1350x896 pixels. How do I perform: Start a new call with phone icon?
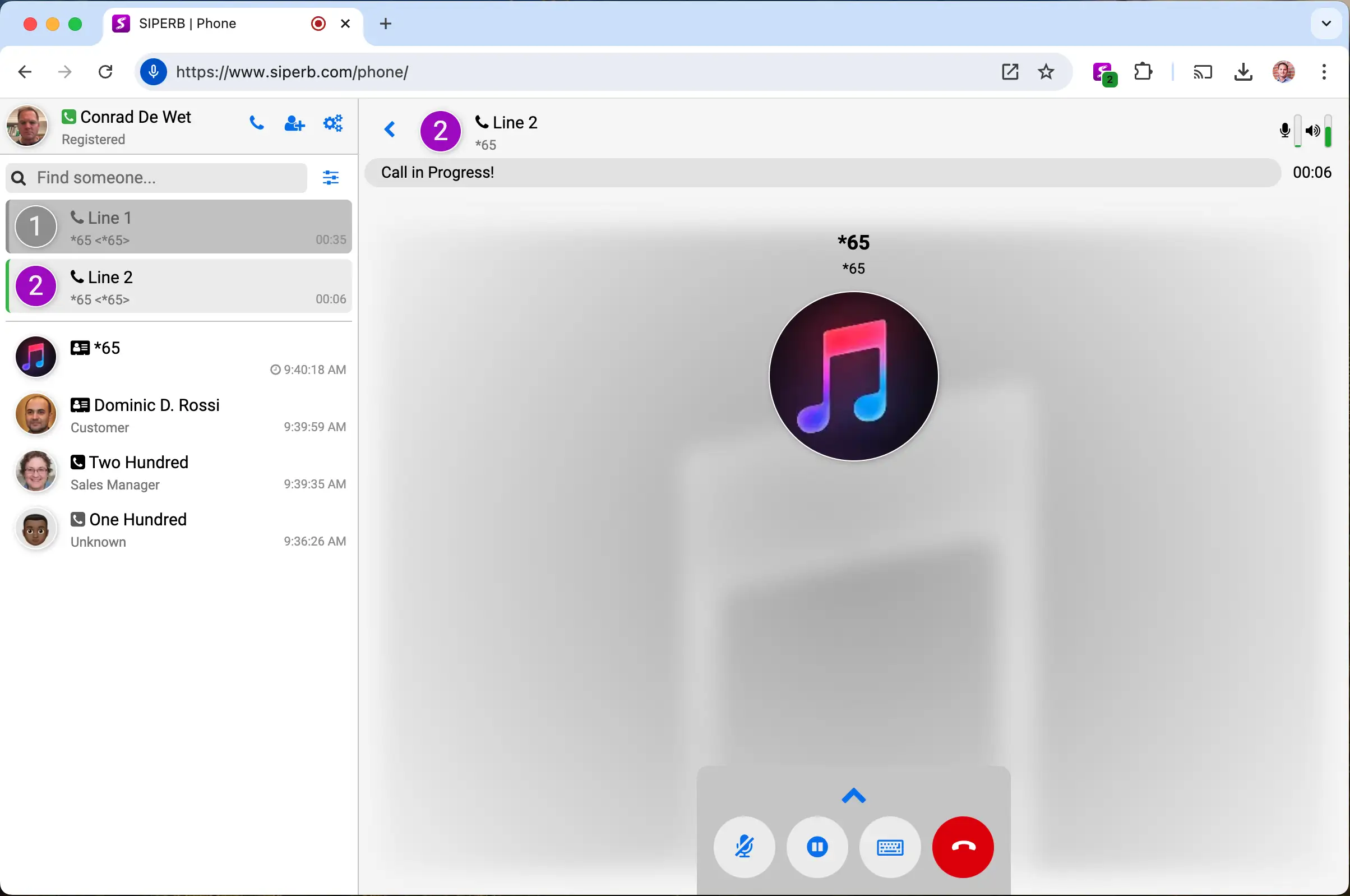(x=257, y=123)
